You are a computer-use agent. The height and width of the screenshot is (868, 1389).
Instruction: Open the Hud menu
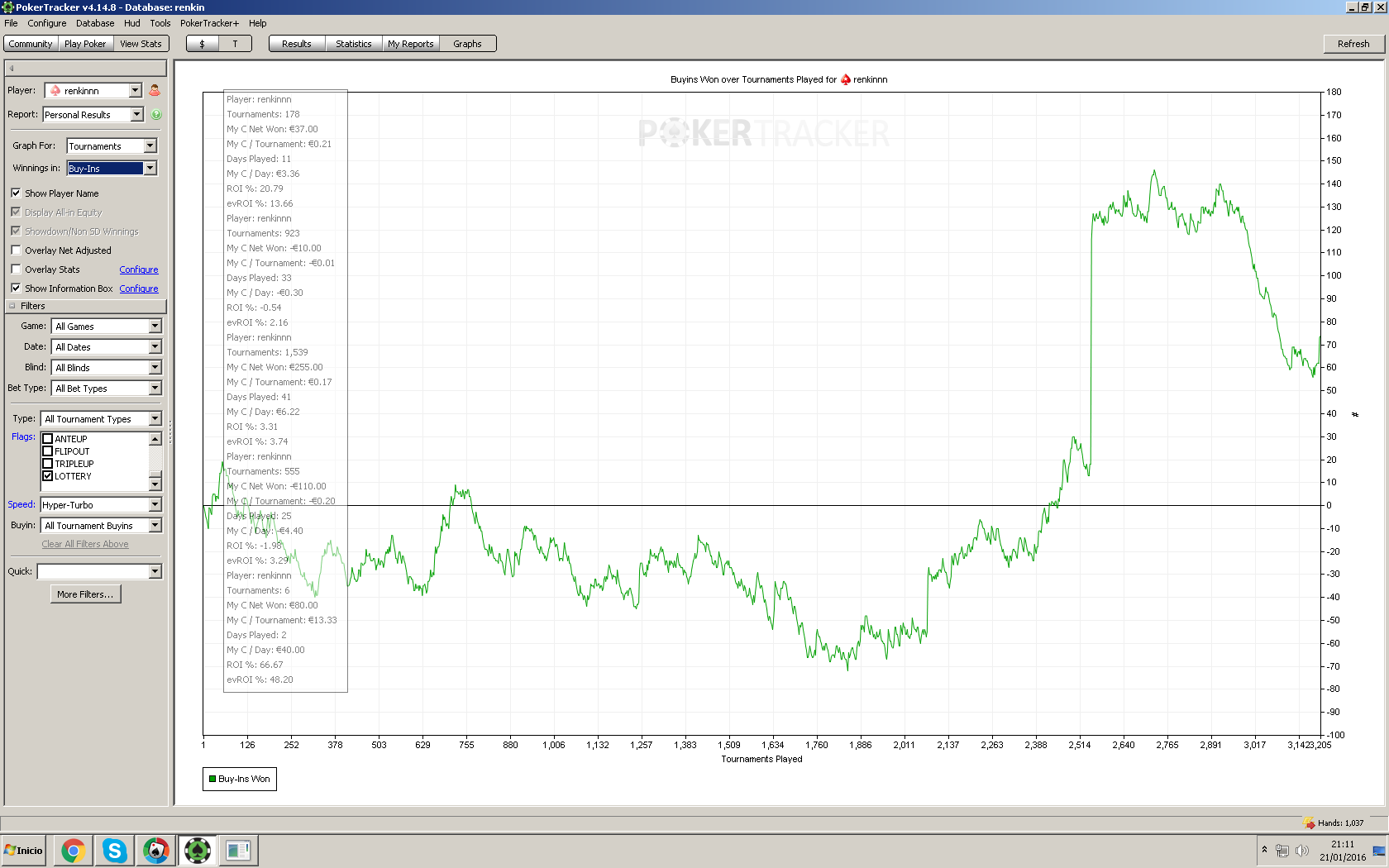pyautogui.click(x=132, y=23)
